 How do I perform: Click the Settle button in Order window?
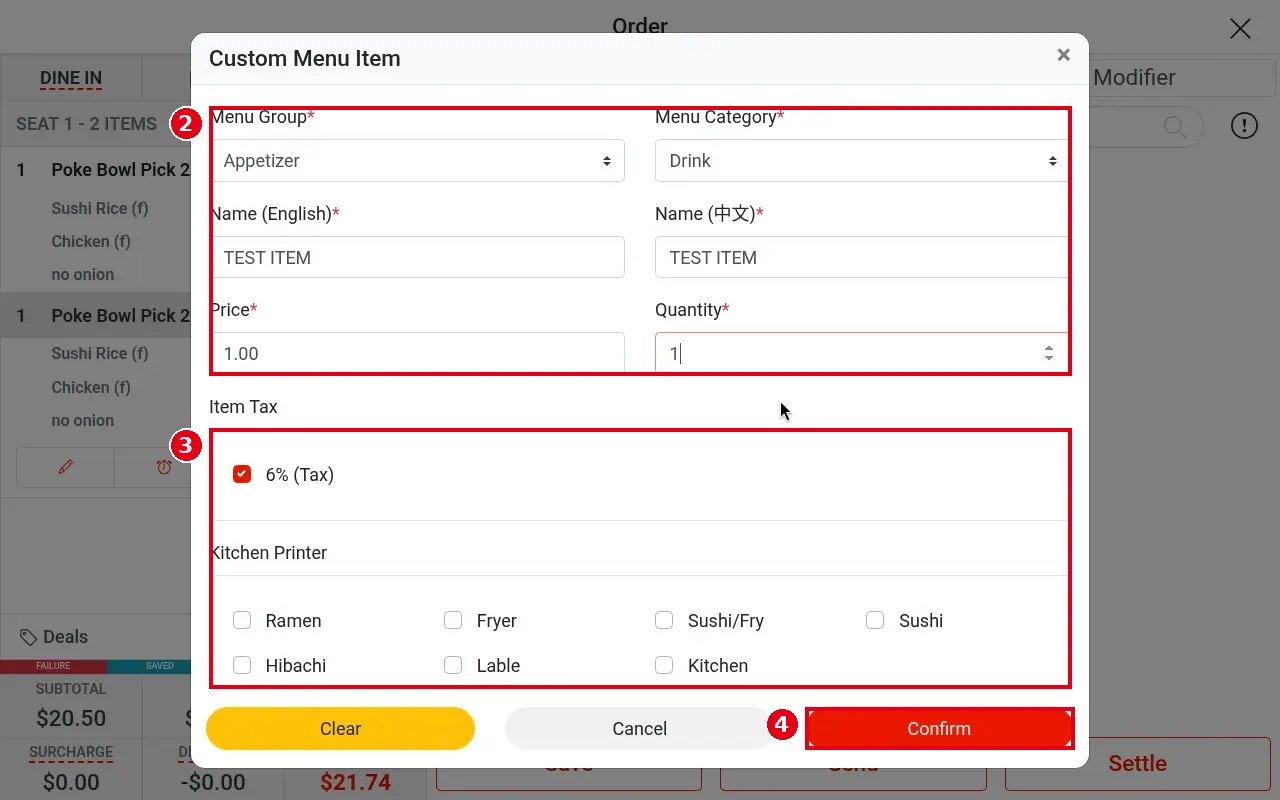(1137, 763)
